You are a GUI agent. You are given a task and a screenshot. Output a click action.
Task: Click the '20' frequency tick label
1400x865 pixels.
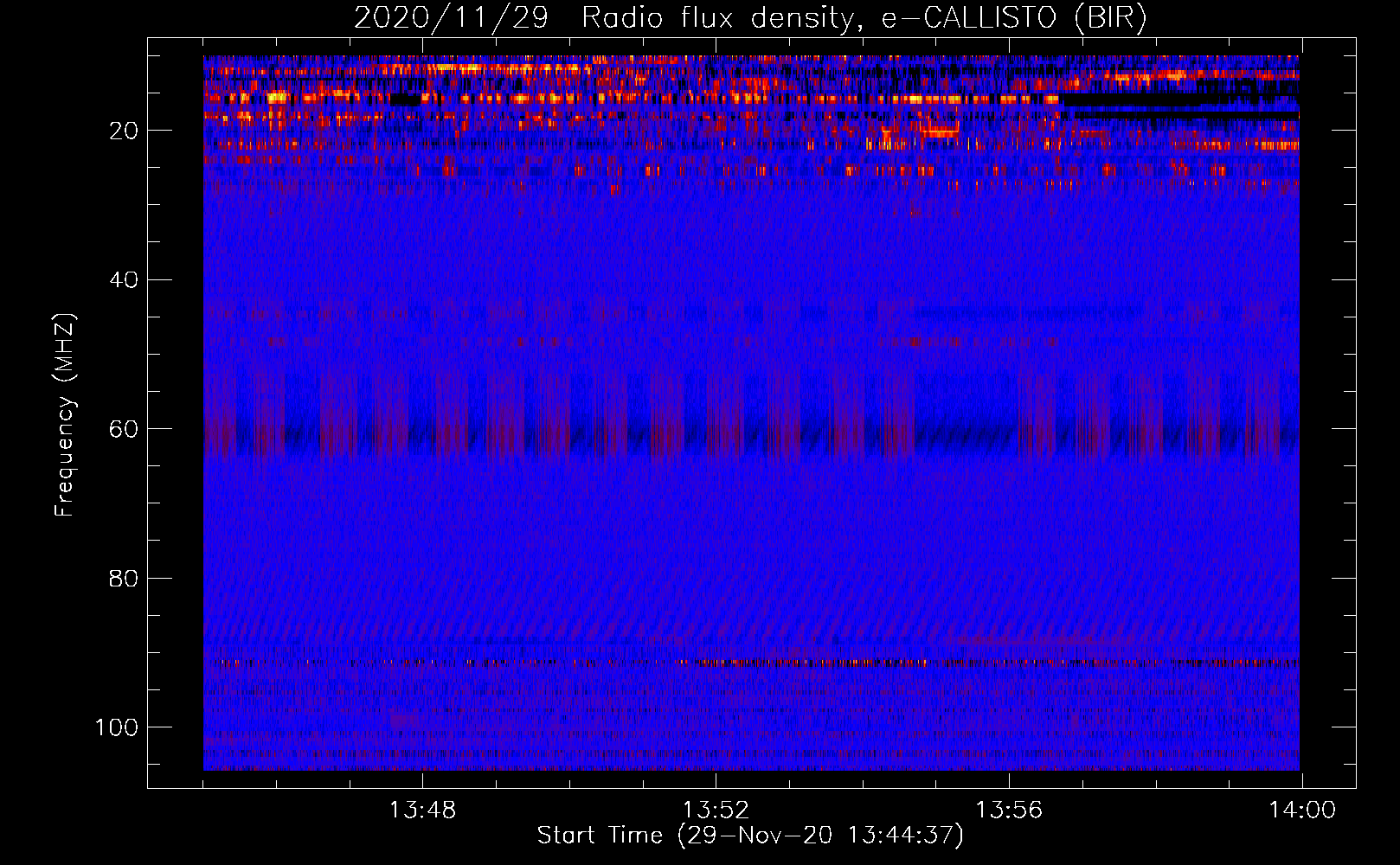(124, 131)
